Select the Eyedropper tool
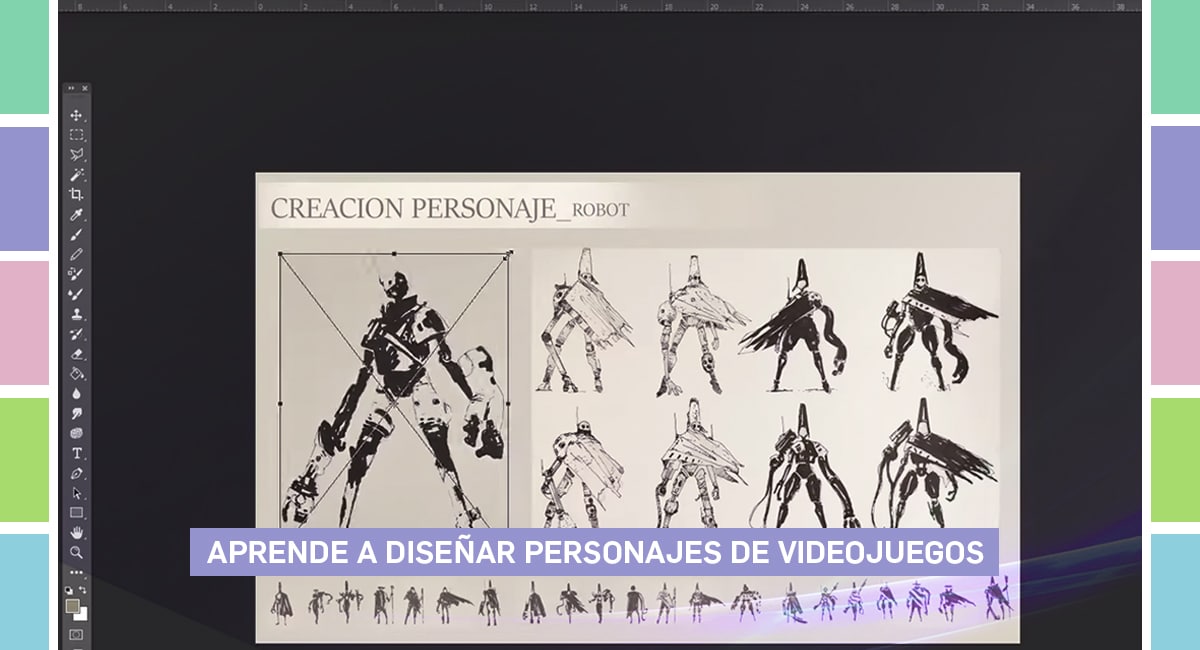 [x=76, y=214]
